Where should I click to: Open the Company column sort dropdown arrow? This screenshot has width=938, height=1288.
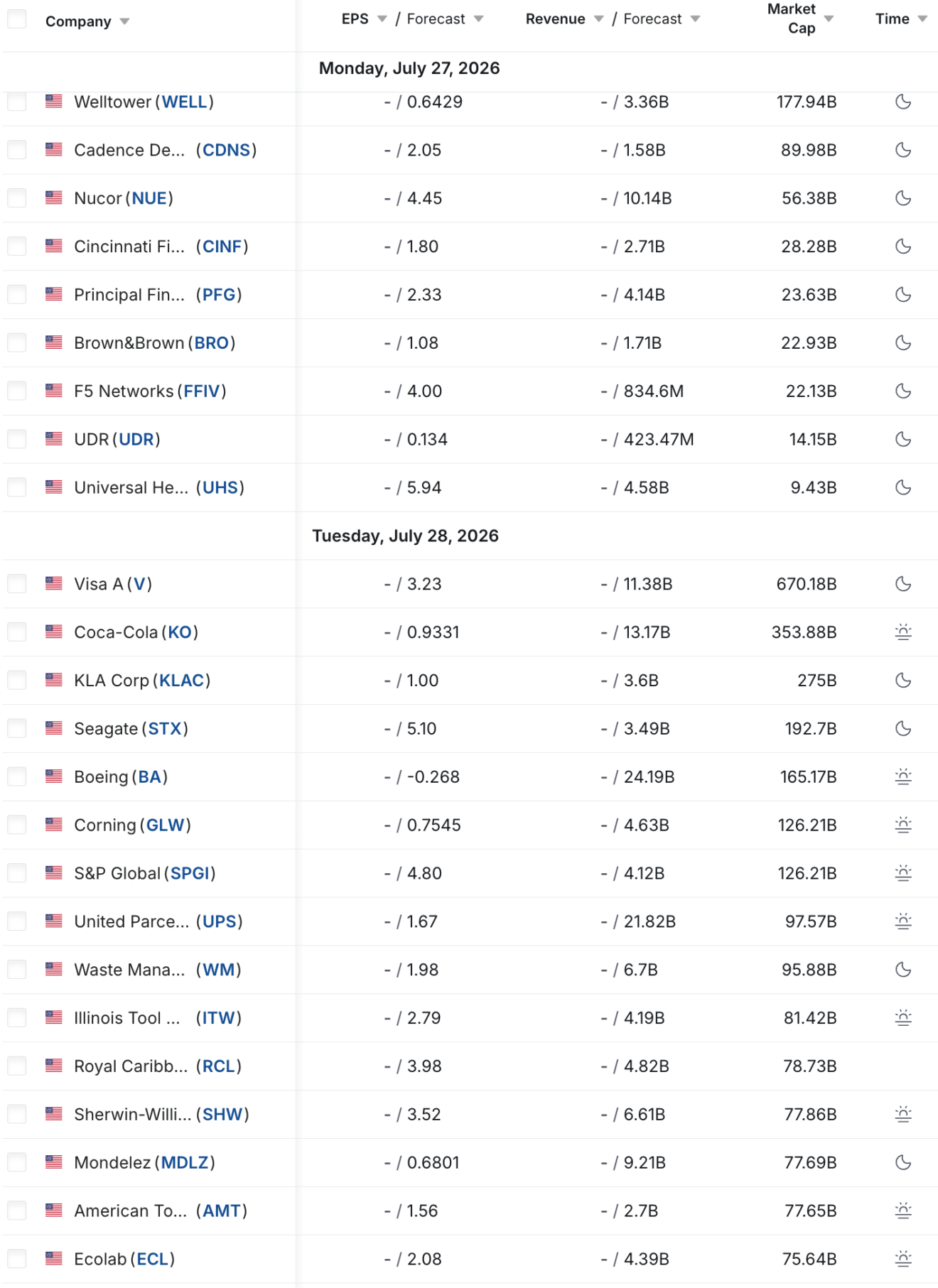124,21
